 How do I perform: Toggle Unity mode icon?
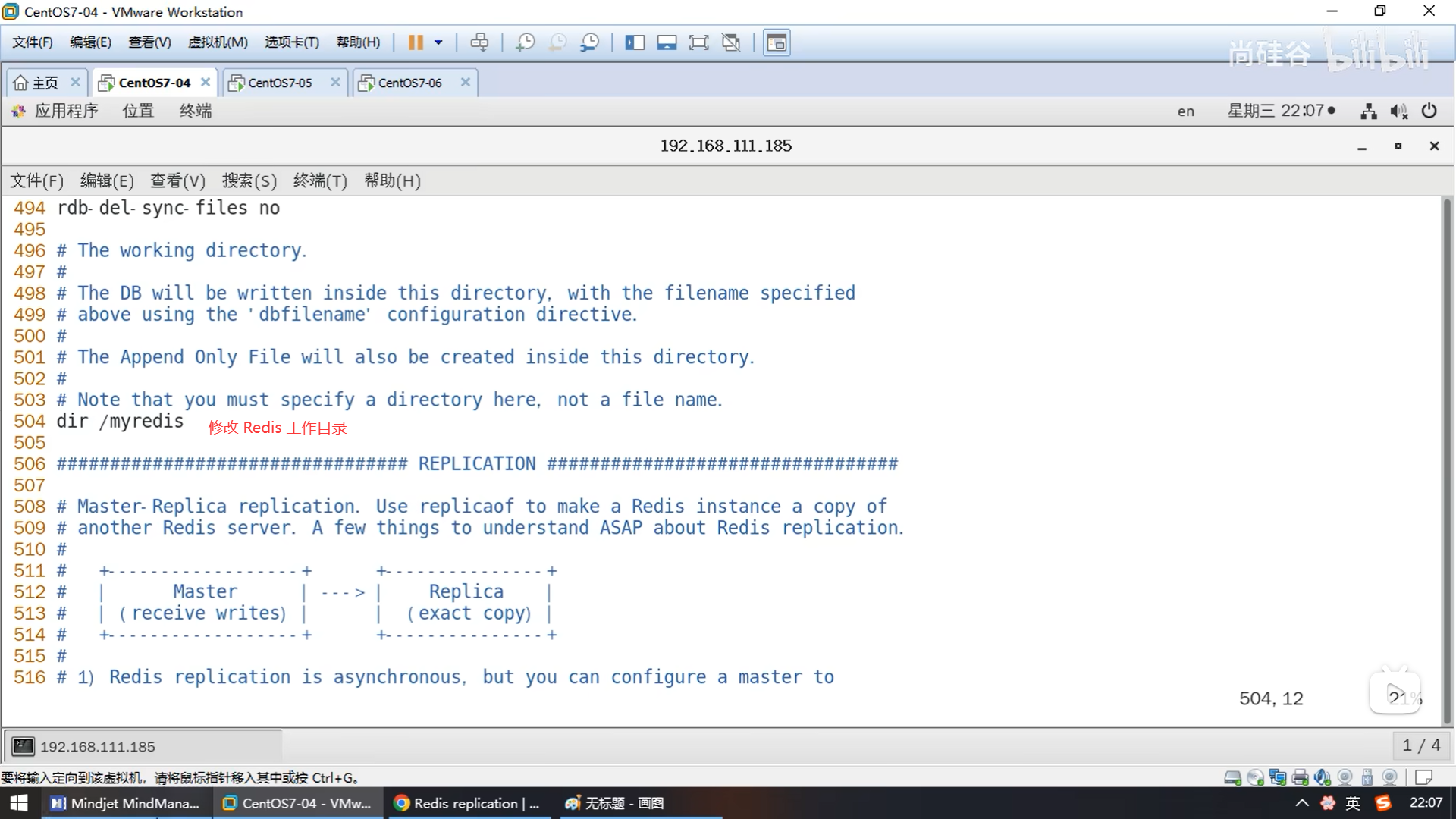pos(731,42)
